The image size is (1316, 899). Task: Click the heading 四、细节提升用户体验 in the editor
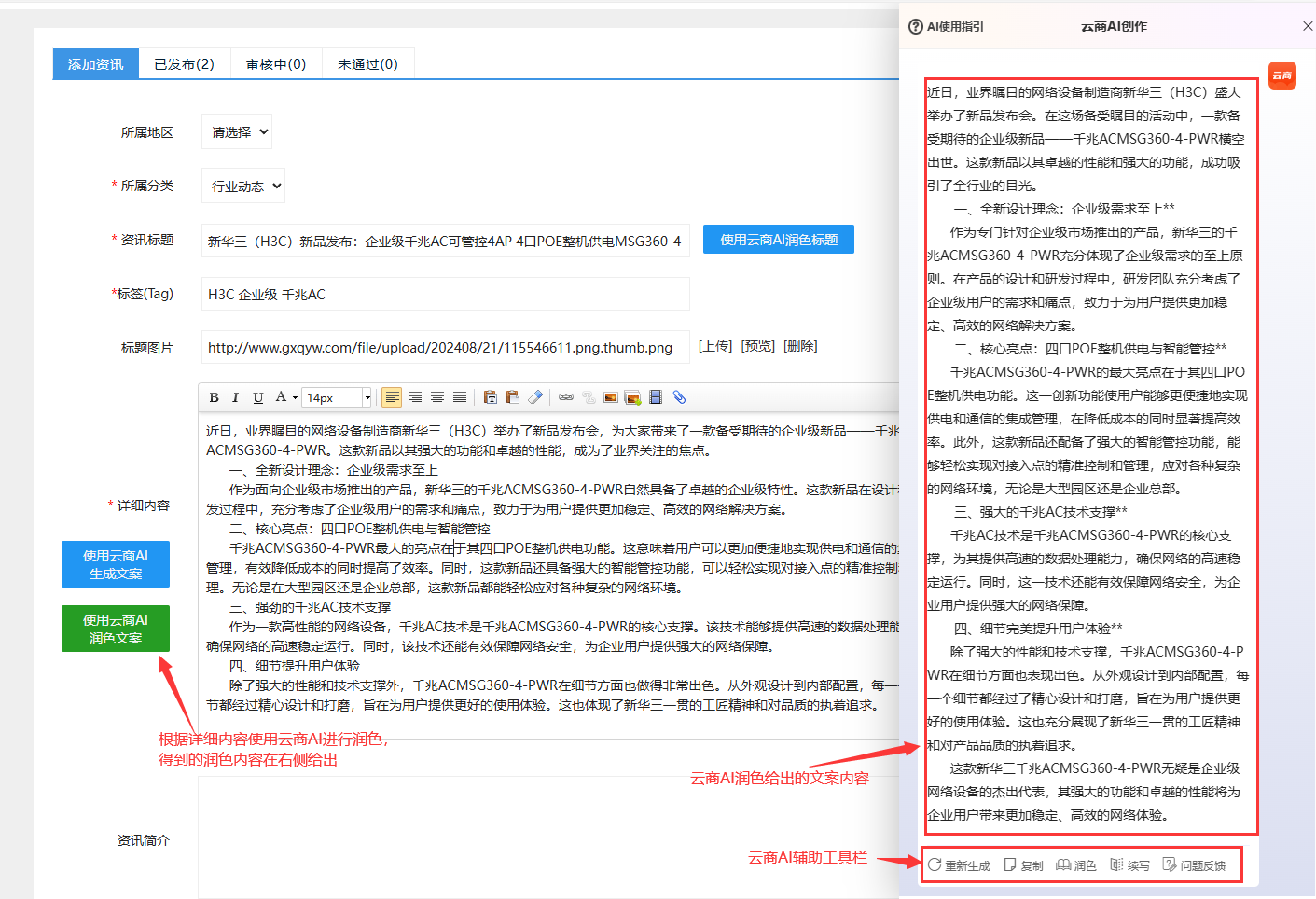[295, 666]
